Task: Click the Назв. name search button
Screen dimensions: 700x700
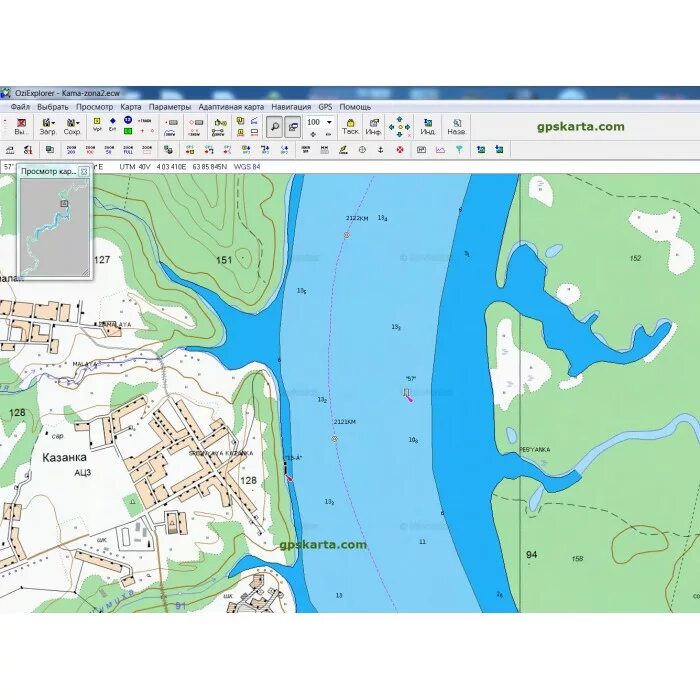Action: coord(457,127)
